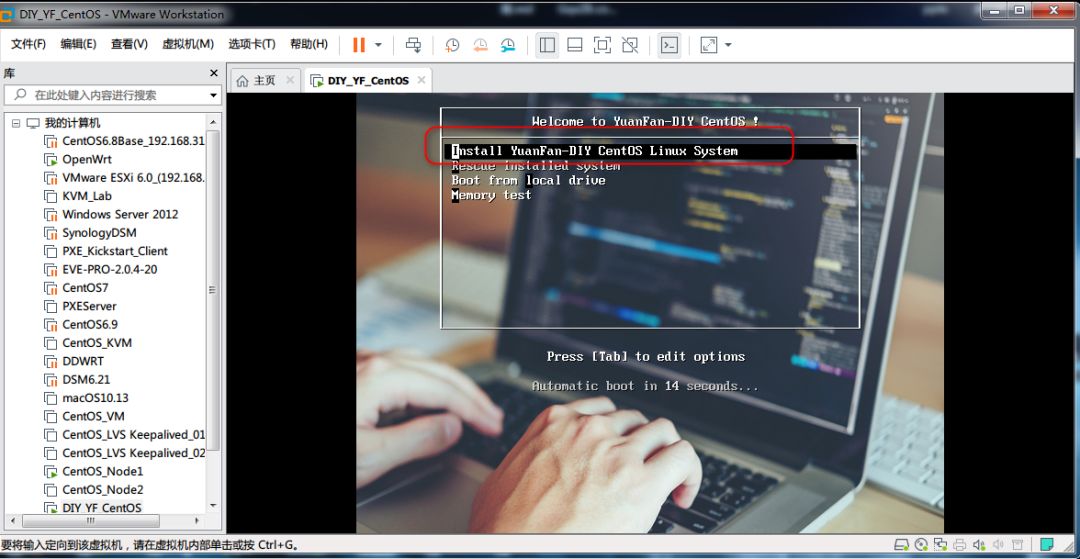Click the stretch guest display icon

pos(709,45)
